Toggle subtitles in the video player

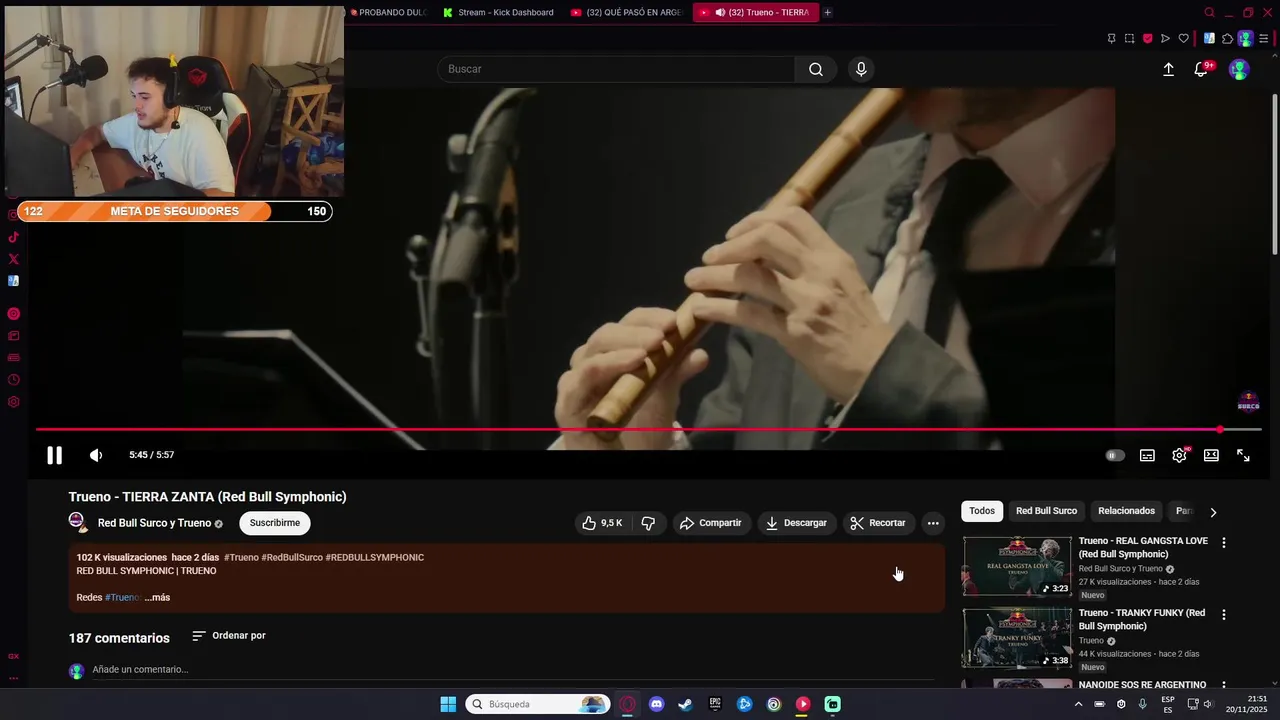click(1147, 455)
